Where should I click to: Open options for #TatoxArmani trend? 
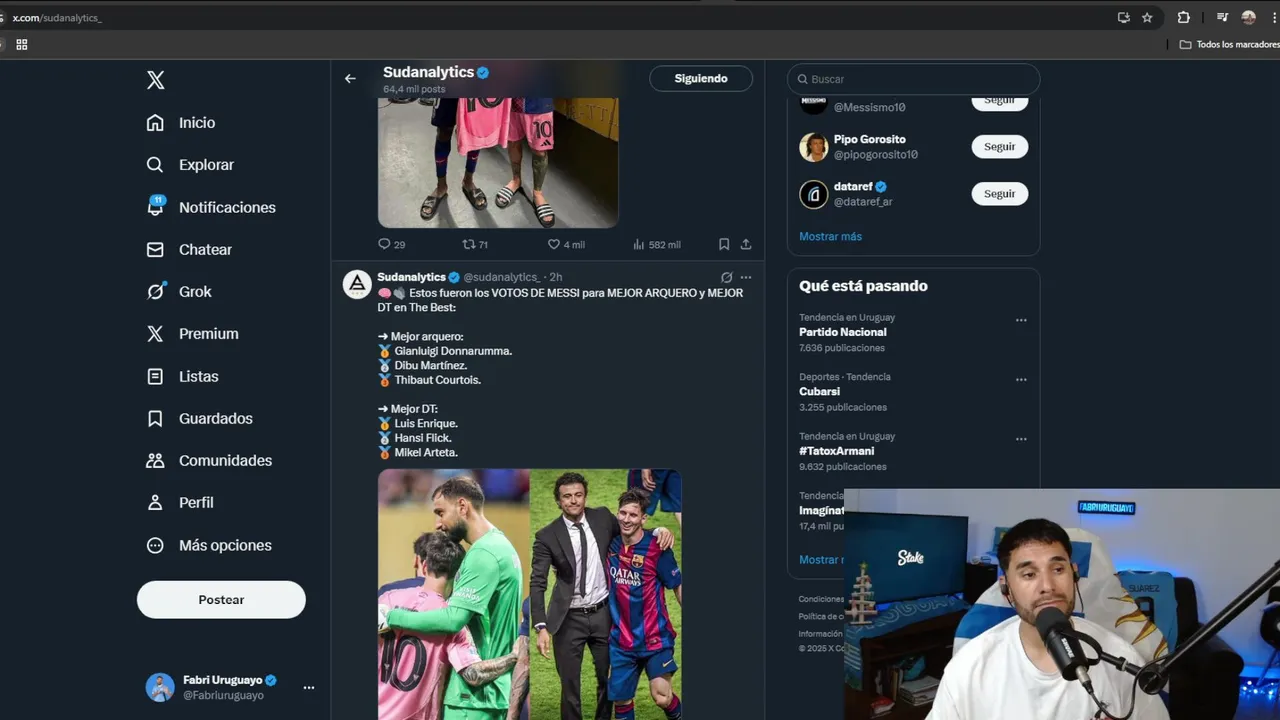pyautogui.click(x=1021, y=439)
